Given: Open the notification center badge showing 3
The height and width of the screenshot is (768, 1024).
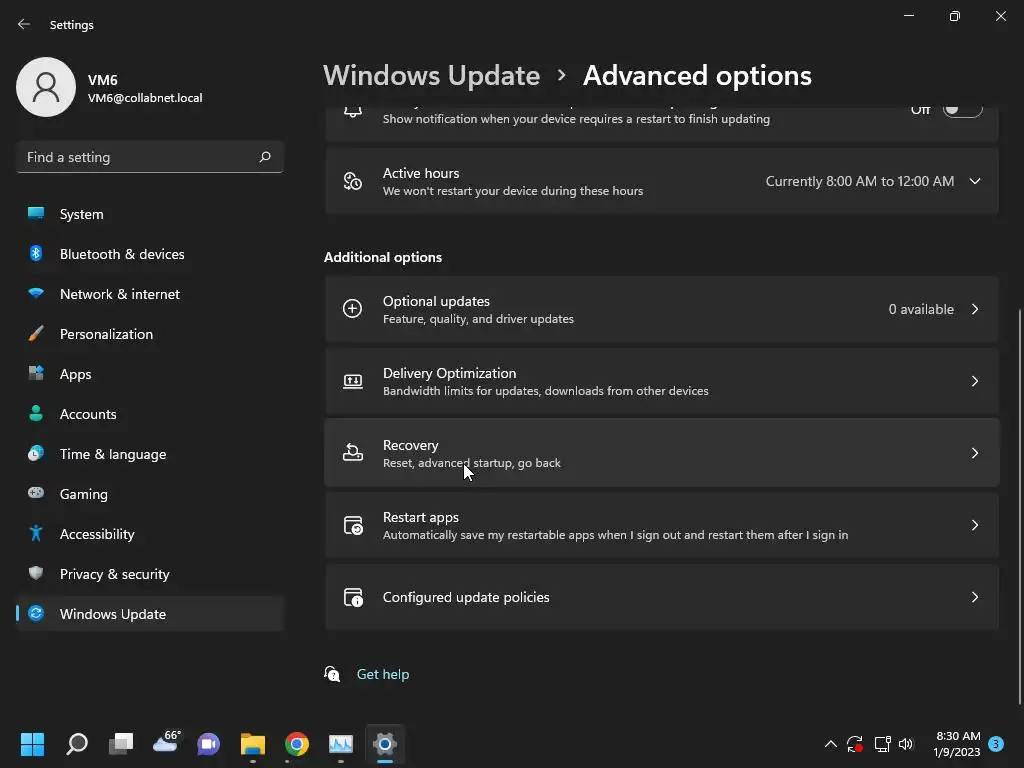Looking at the screenshot, I should click(996, 744).
